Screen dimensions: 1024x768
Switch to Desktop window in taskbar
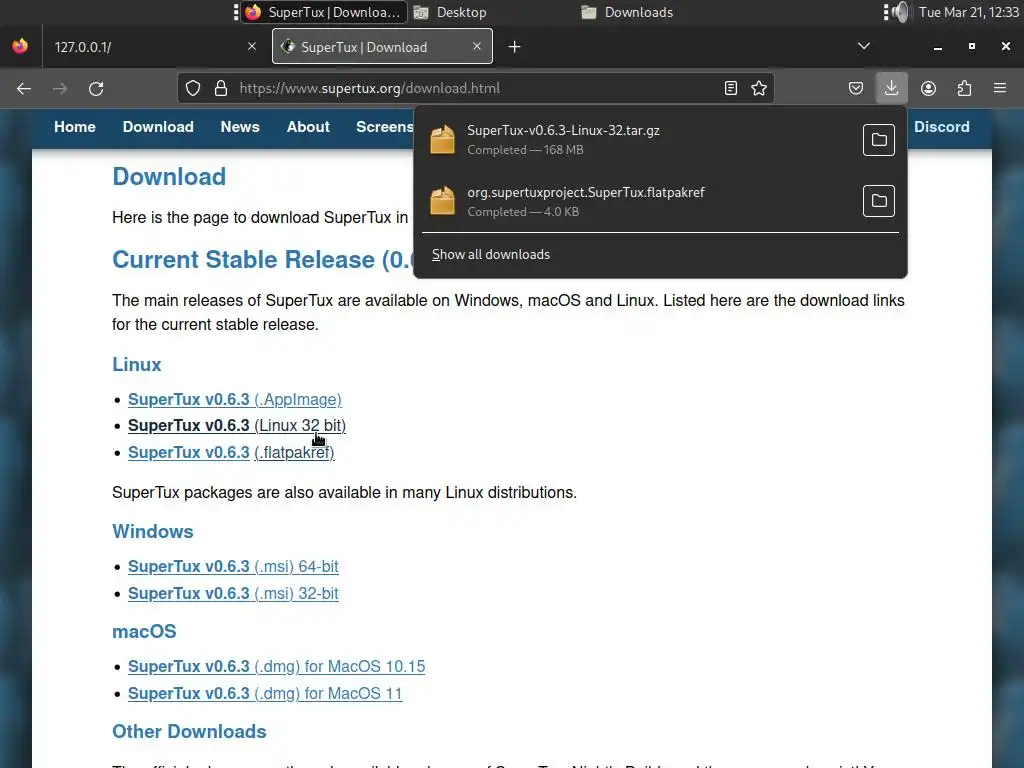(451, 12)
